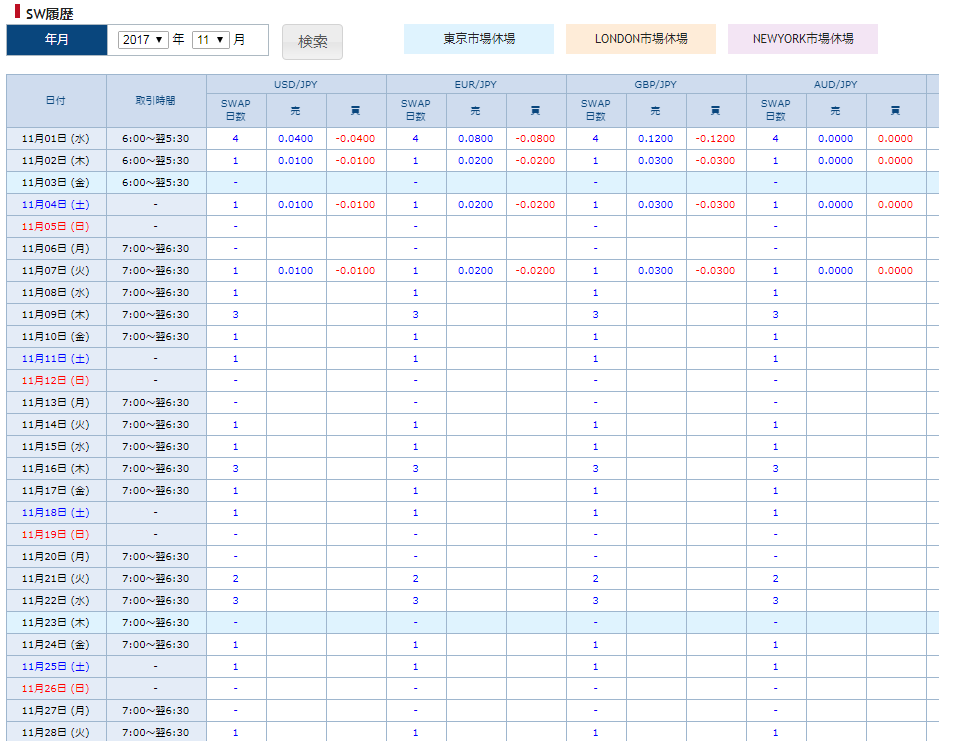The image size is (958, 753).
Task: Click the AUD/JPY column group header
Action: [x=835, y=84]
